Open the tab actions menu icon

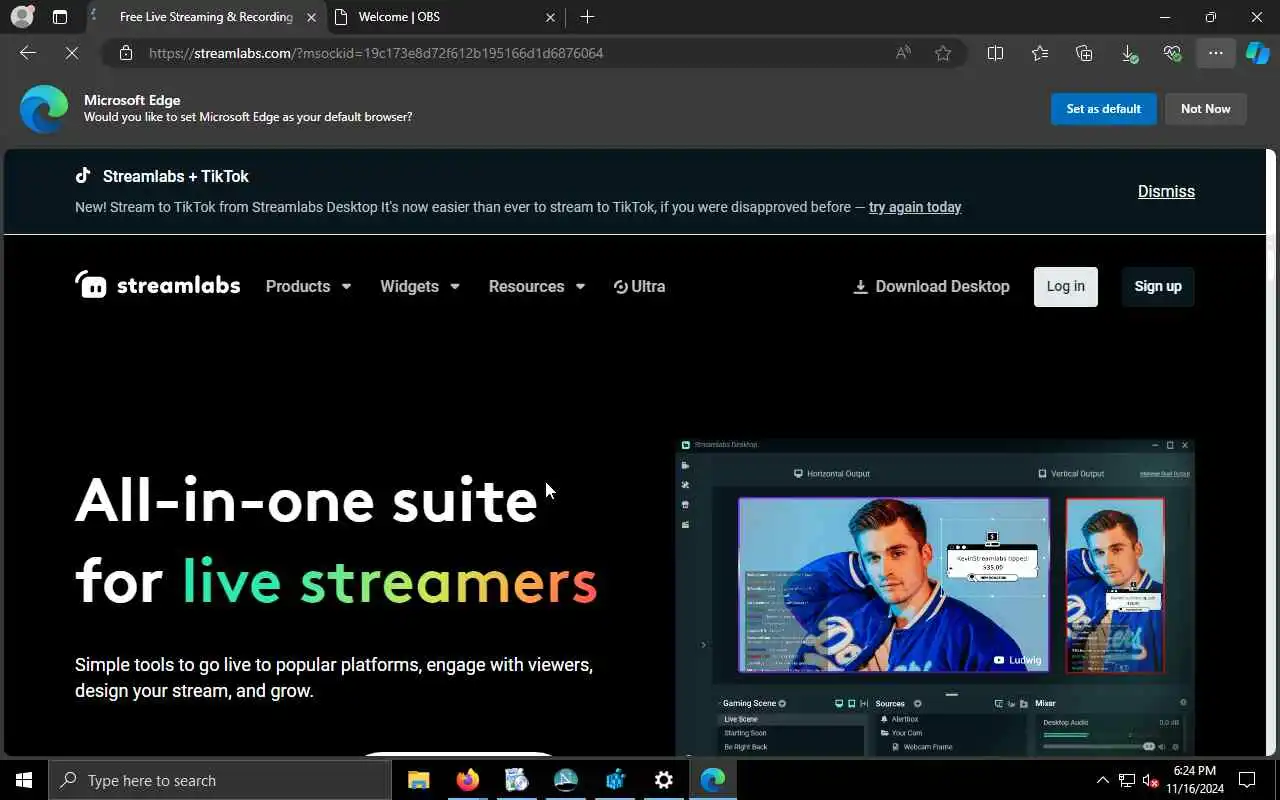pyautogui.click(x=60, y=17)
